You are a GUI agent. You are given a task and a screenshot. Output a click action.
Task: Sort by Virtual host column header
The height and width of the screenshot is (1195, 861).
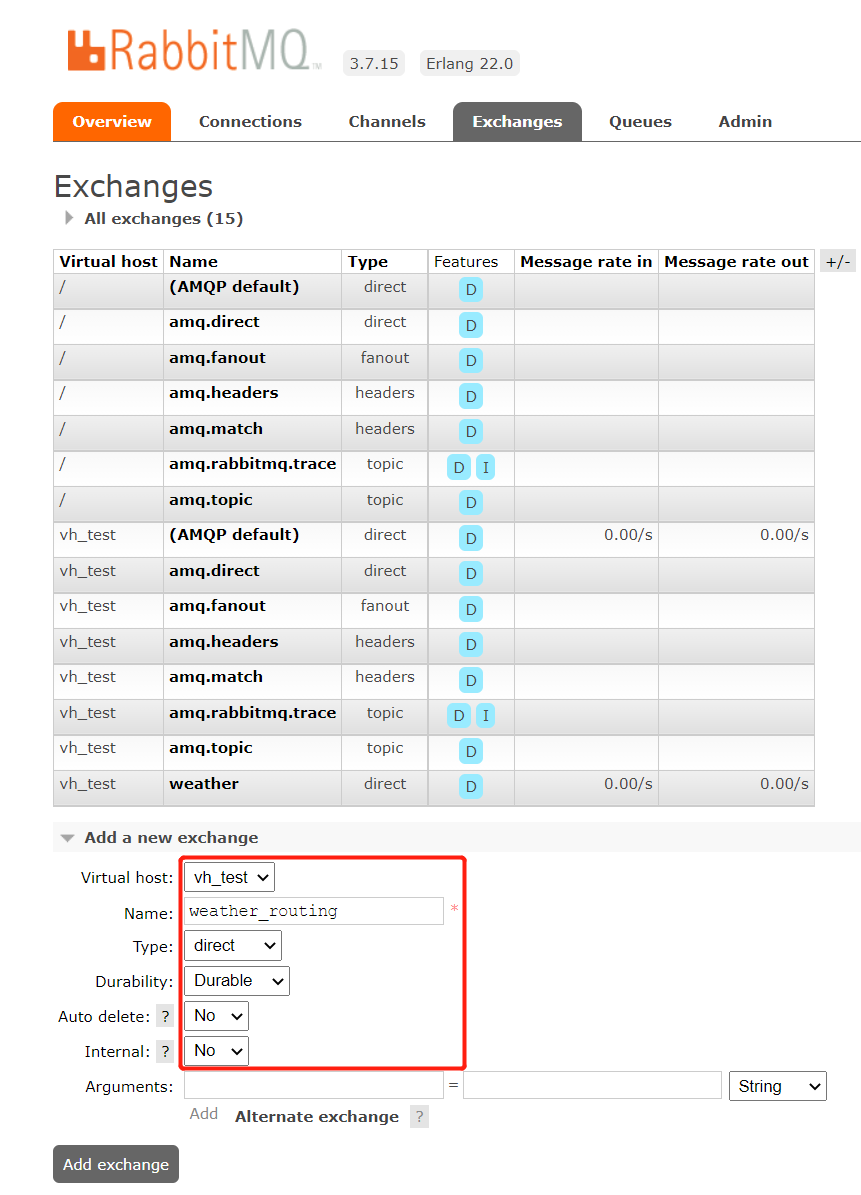(x=108, y=261)
